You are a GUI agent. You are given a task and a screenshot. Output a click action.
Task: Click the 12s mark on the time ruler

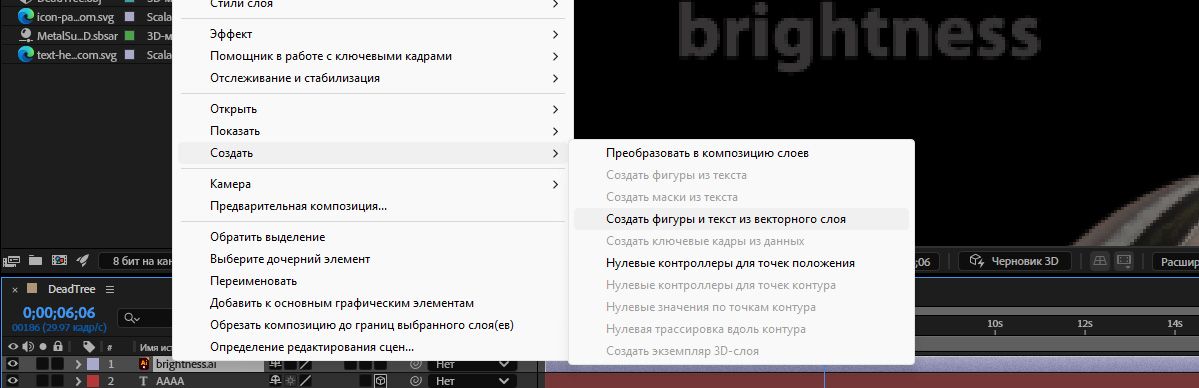click(x=1084, y=324)
